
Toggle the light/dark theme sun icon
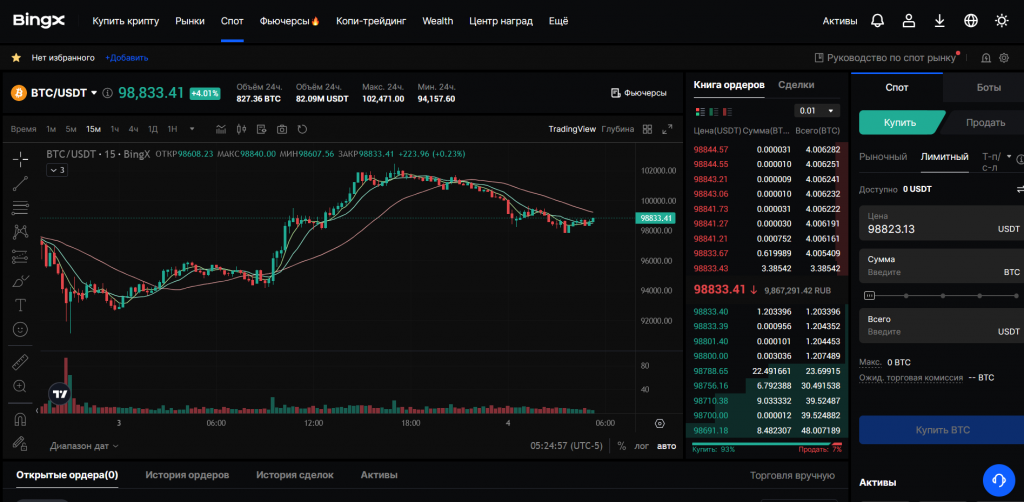(x=1002, y=21)
